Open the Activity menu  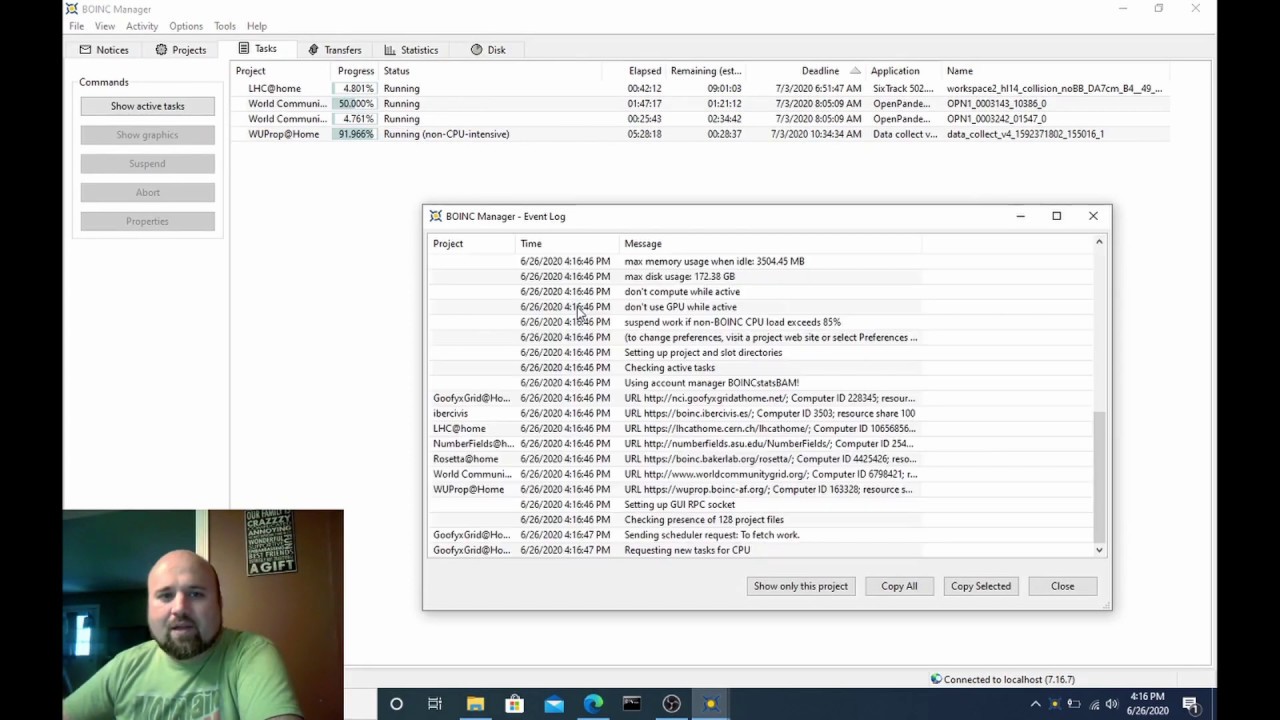coord(142,26)
